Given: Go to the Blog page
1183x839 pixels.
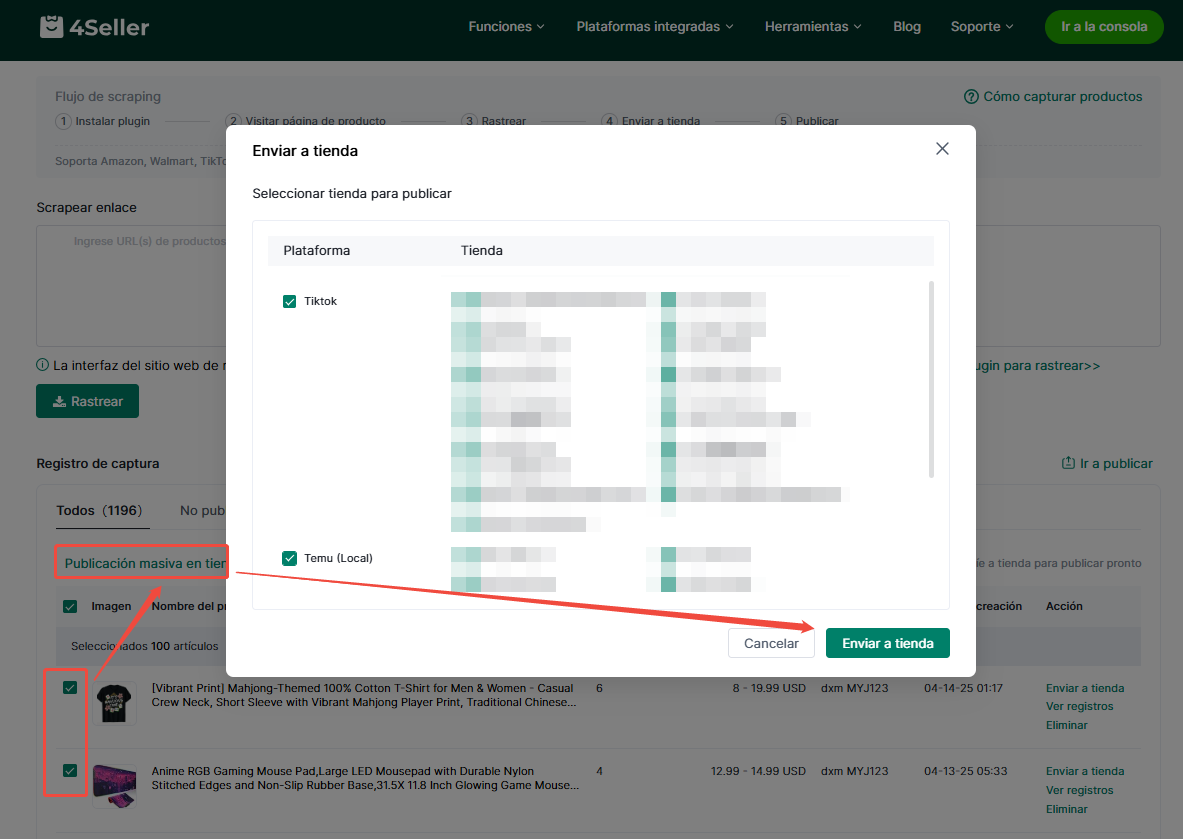Looking at the screenshot, I should coord(907,27).
